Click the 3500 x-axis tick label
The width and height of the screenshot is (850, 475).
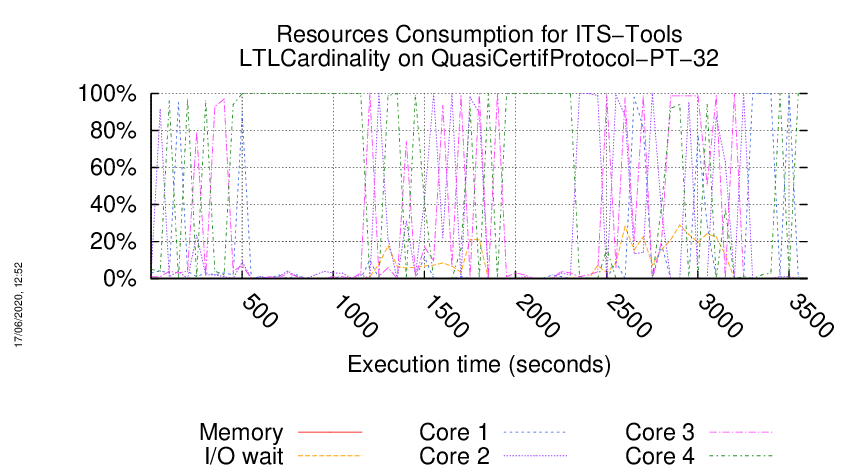(810, 317)
